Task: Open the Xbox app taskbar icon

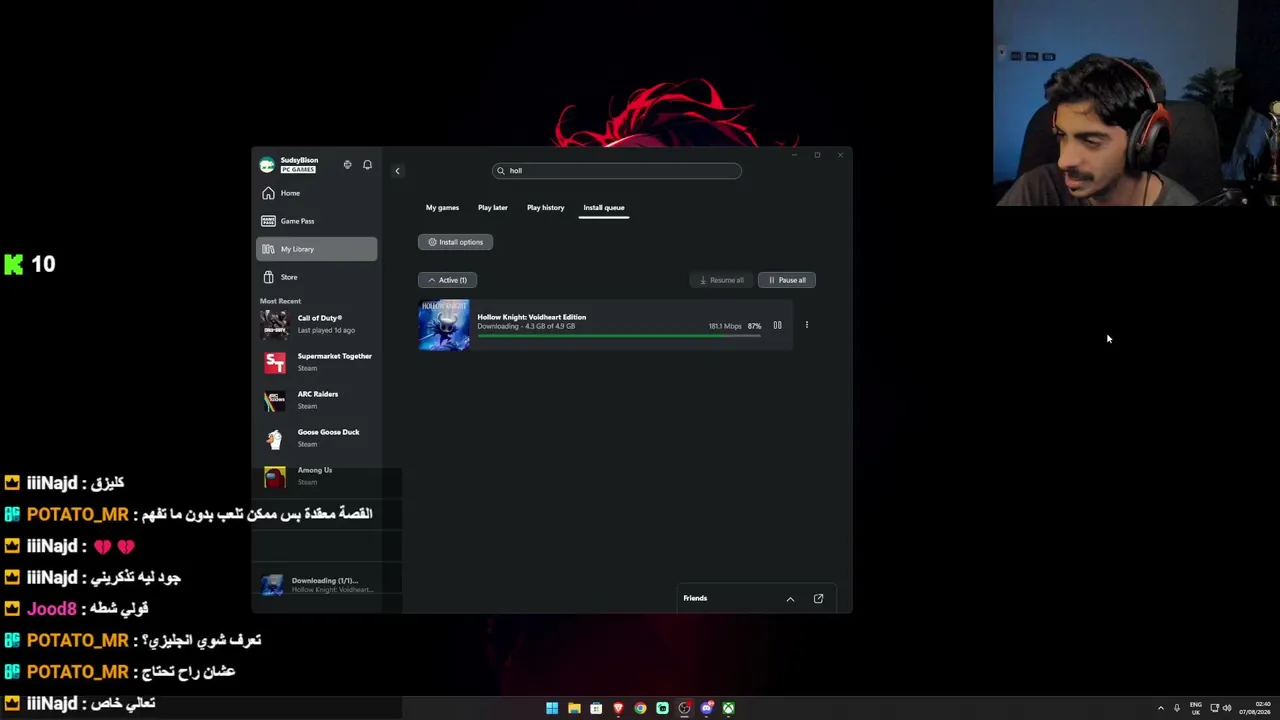Action: point(728,708)
